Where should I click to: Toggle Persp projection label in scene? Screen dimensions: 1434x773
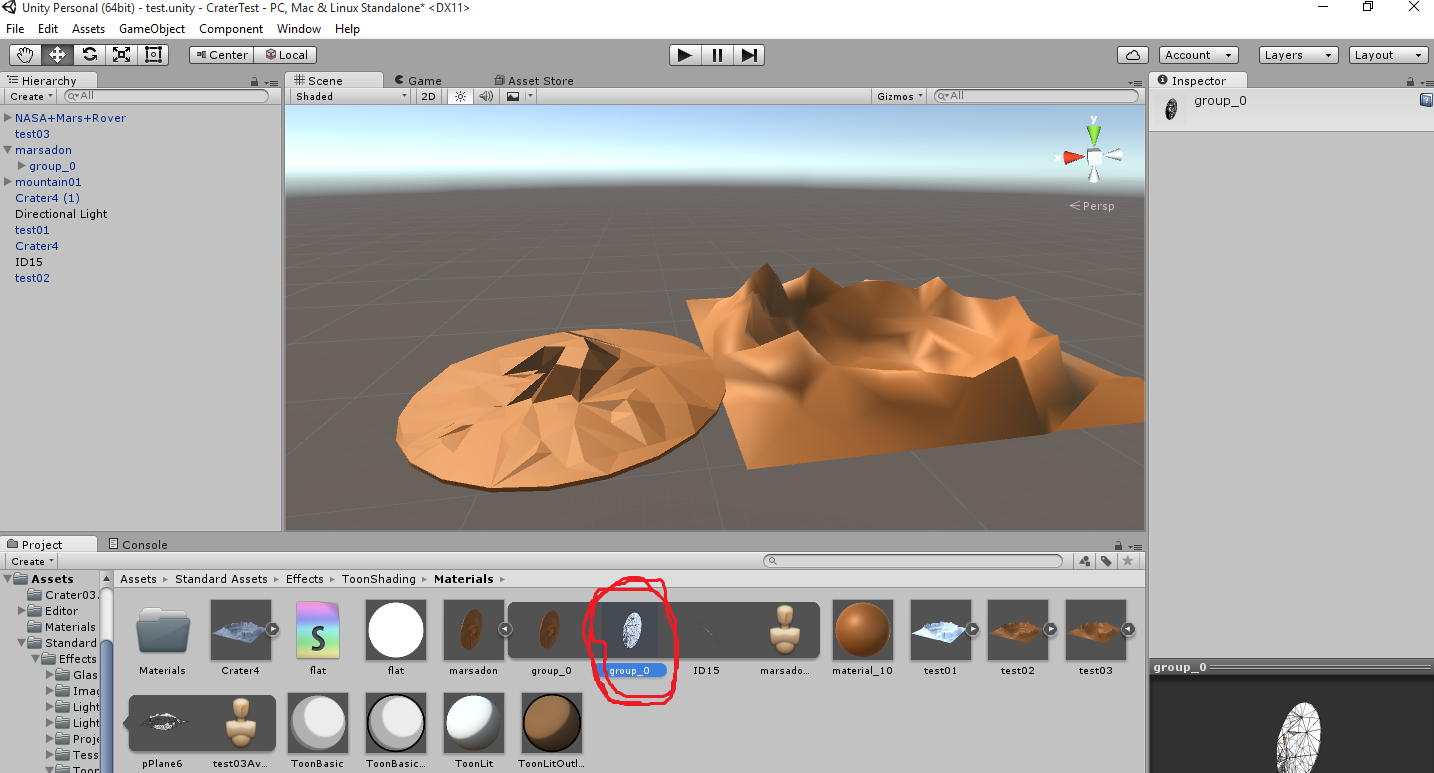point(1092,206)
